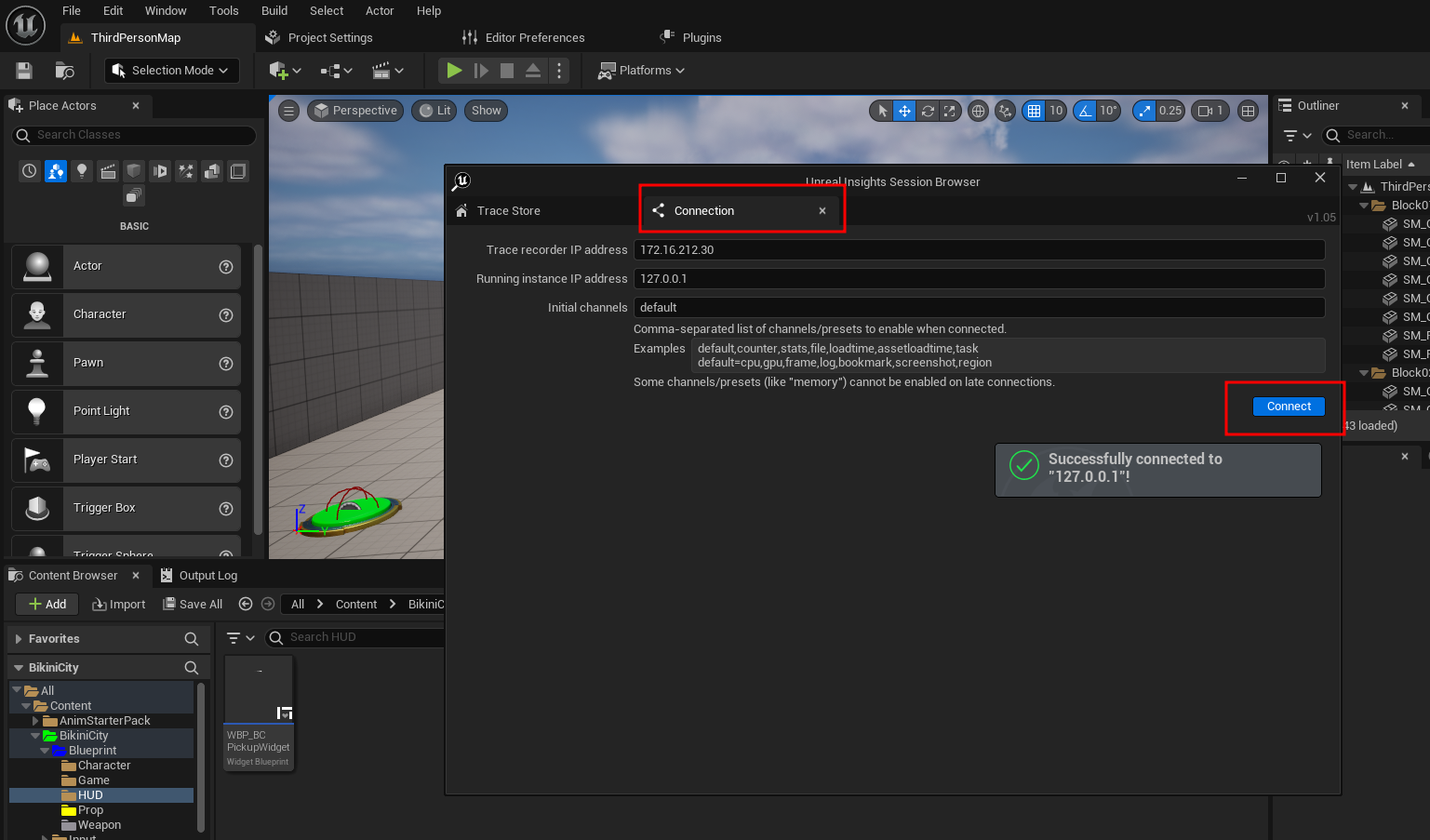Select the WBP_BC PickupWidget thumbnail
Image resolution: width=1430 pixels, height=840 pixels.
point(260,713)
